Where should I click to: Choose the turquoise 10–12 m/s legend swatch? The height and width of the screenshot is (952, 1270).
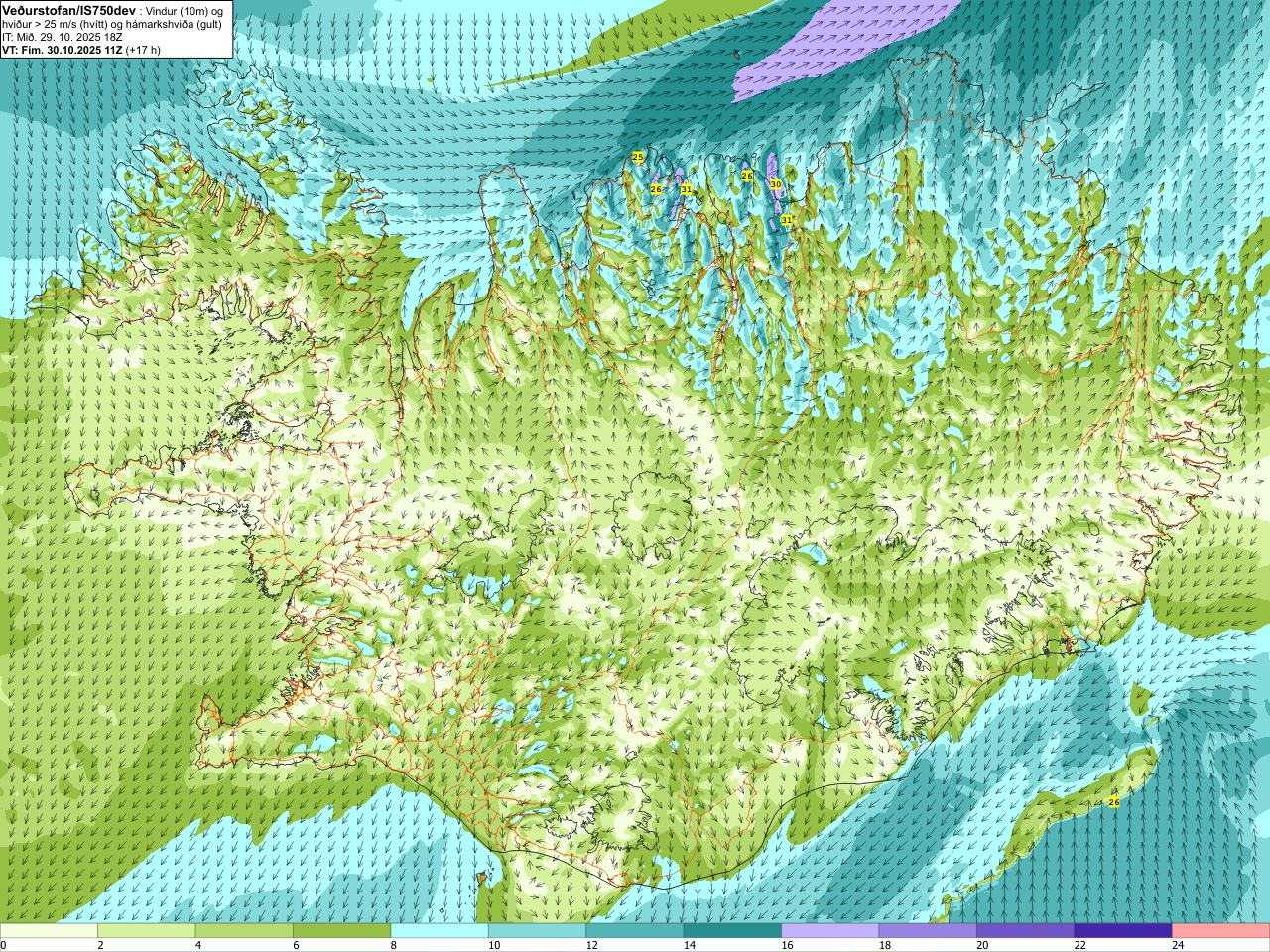[537, 931]
